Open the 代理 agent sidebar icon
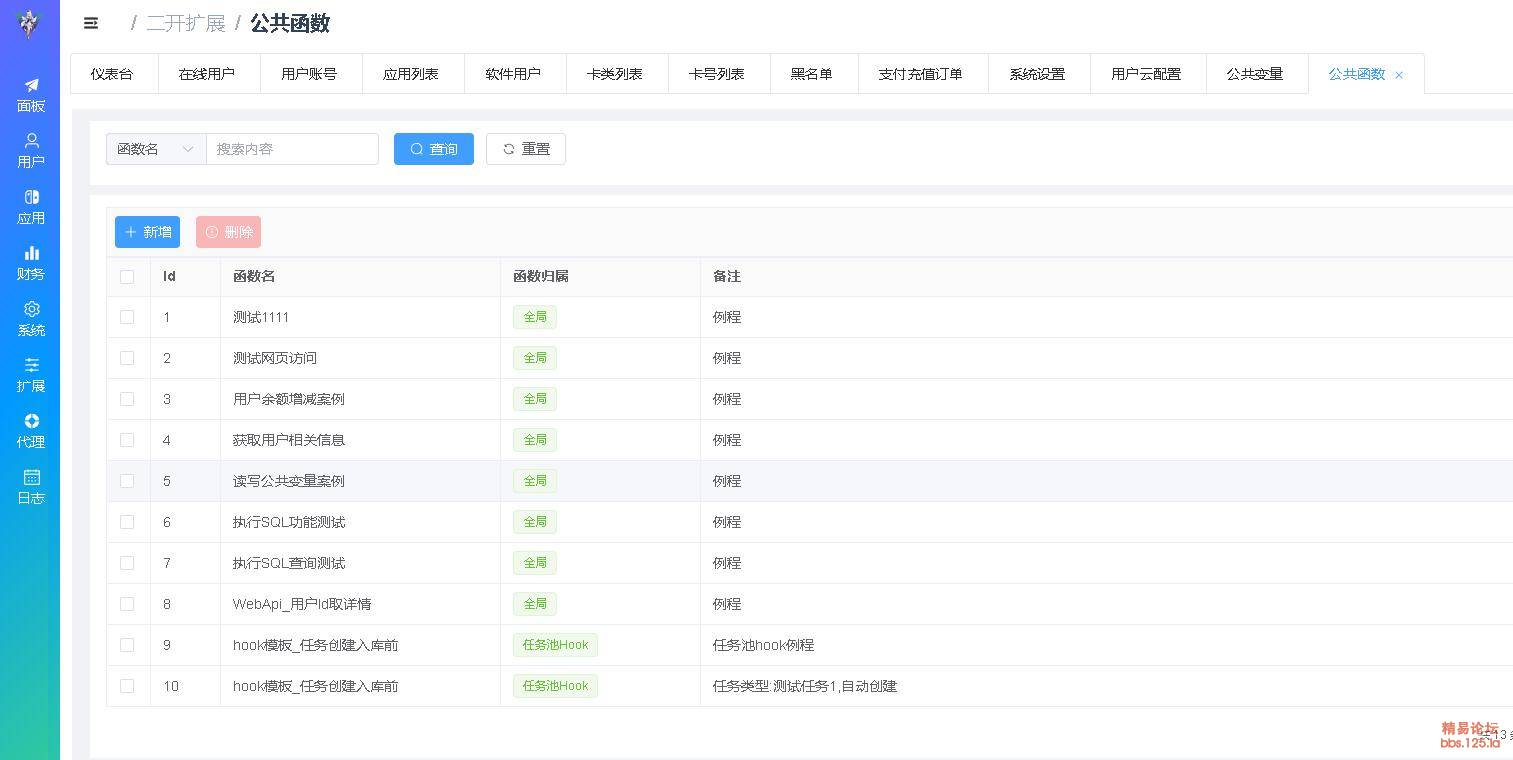 click(x=31, y=430)
